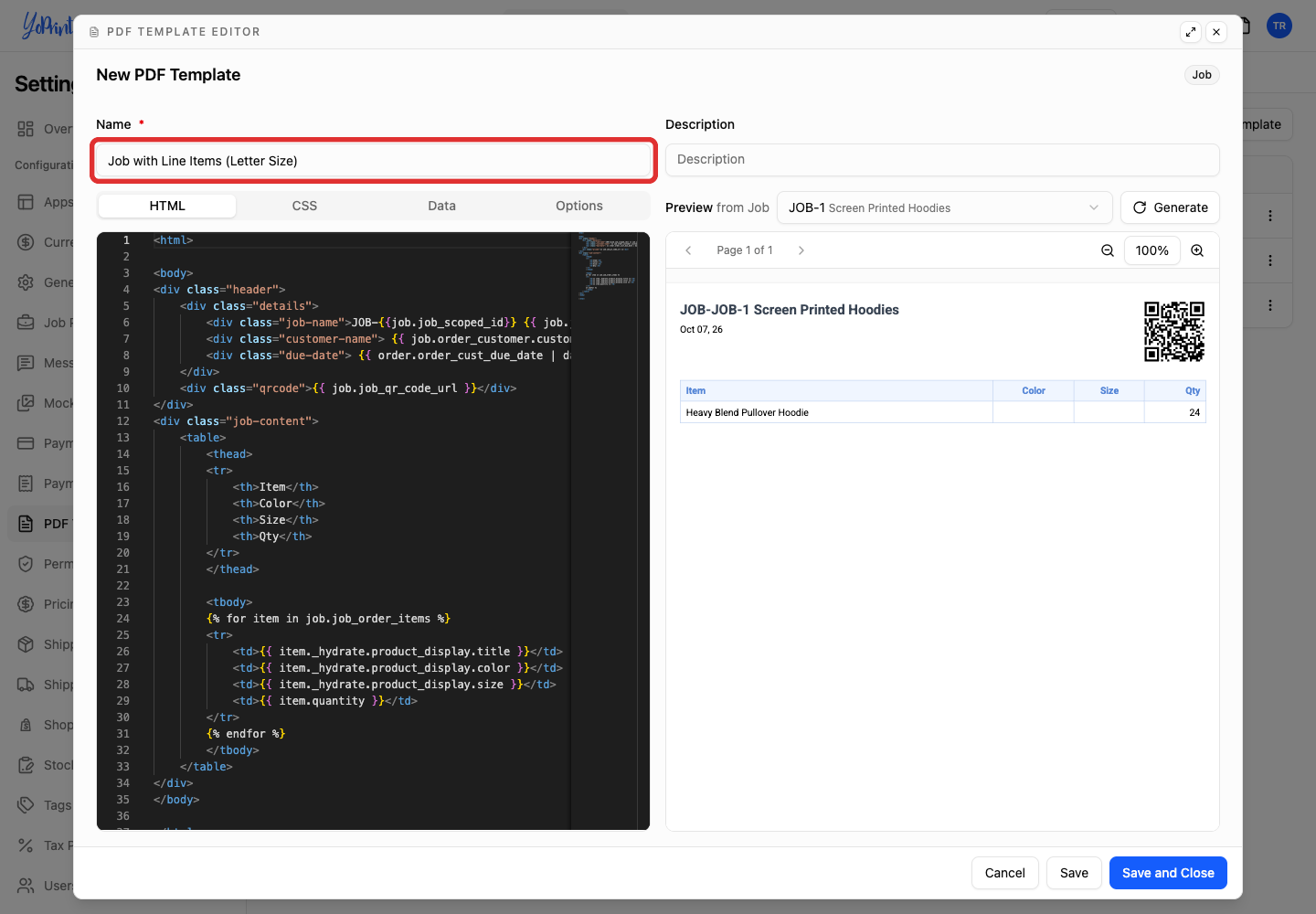Switch to the Options tab
This screenshot has width=1316, height=914.
click(x=579, y=207)
